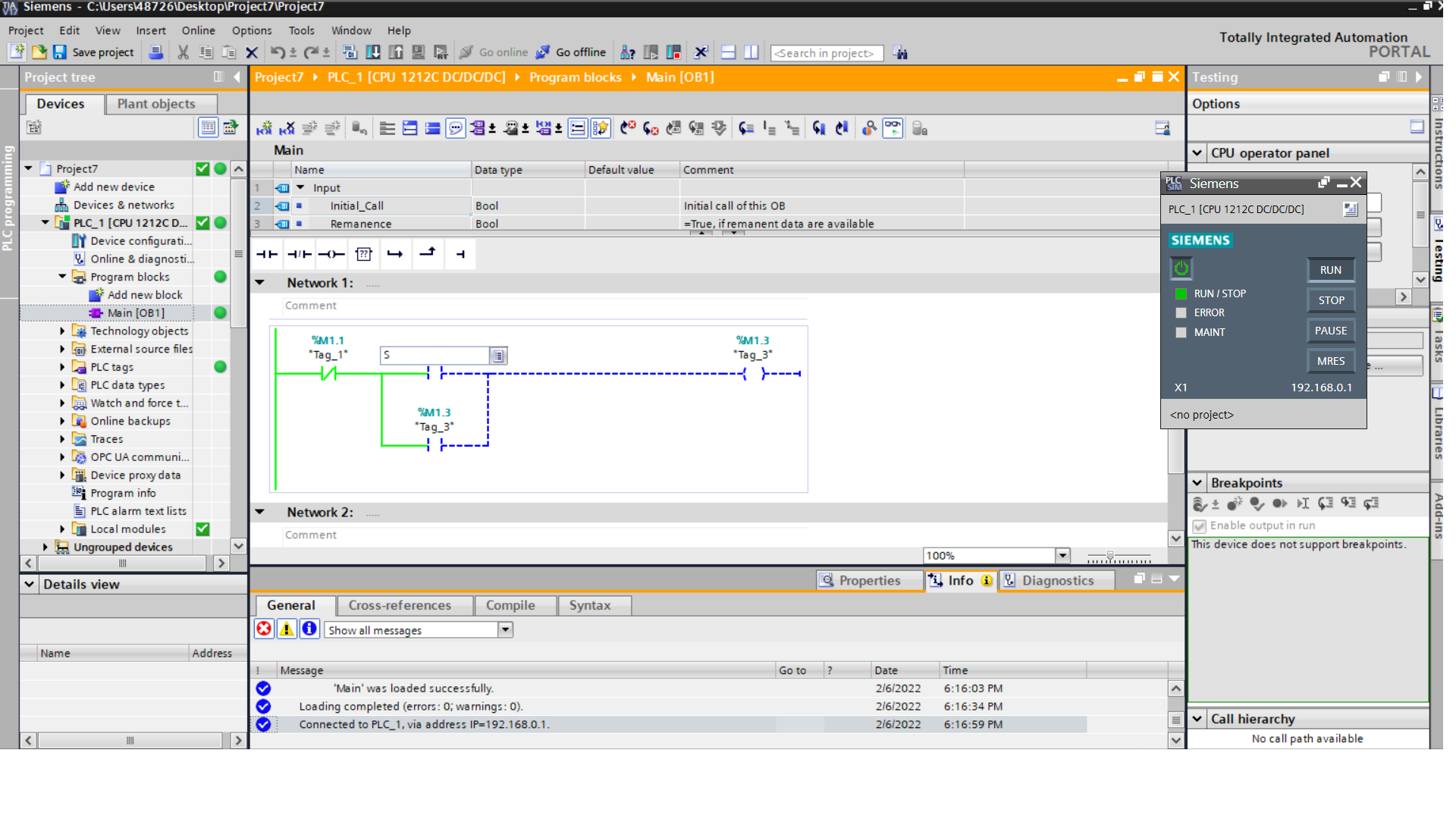The height and width of the screenshot is (819, 1456).
Task: Split editor space vertically
Action: click(751, 52)
